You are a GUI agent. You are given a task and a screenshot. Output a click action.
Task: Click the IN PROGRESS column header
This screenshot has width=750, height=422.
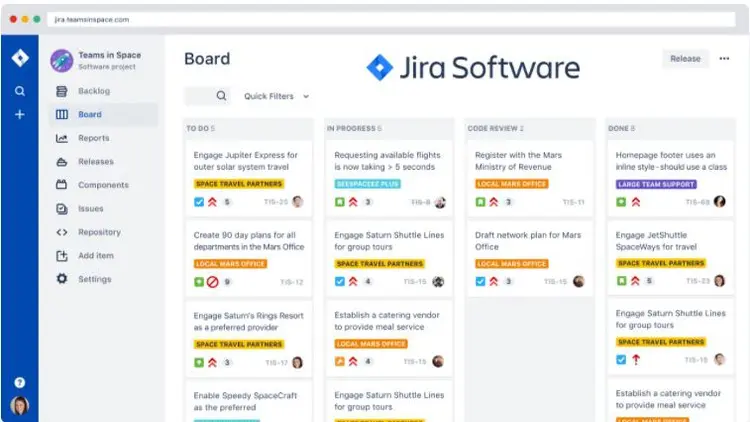354,128
